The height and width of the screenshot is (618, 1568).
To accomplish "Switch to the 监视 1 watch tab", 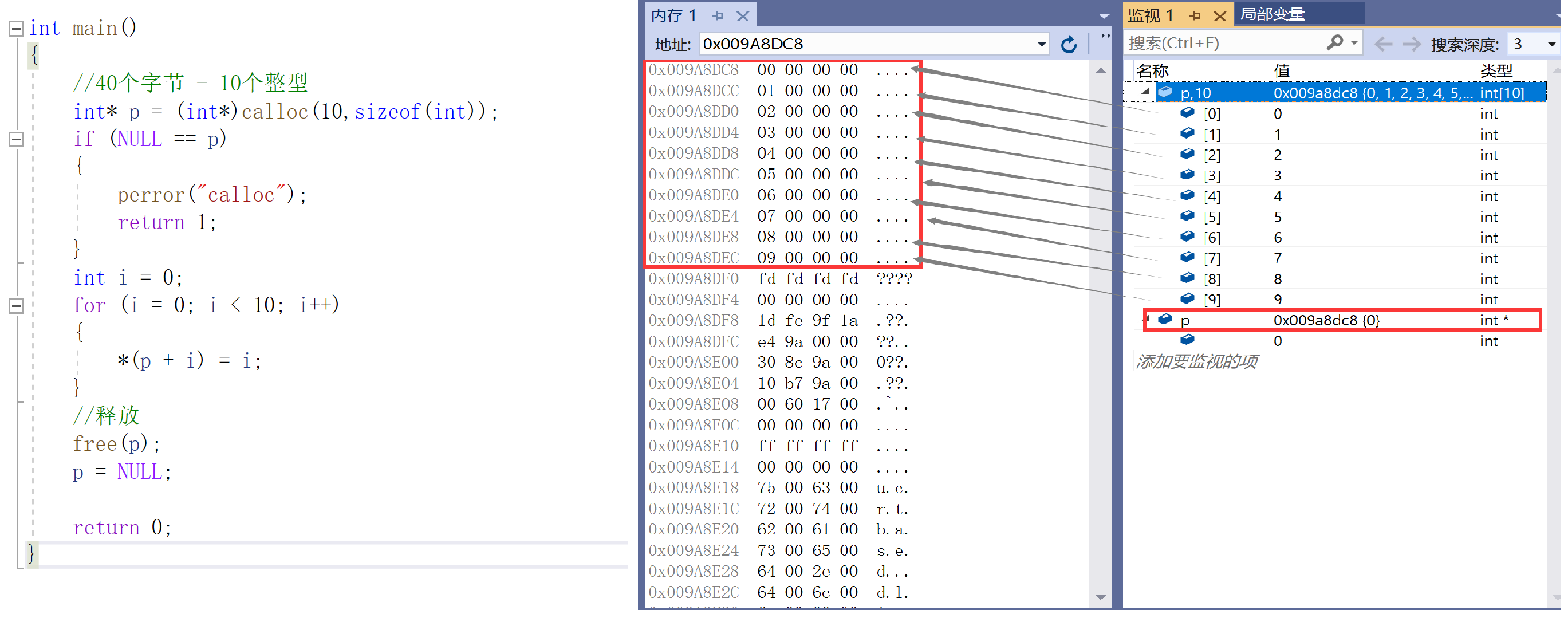I will tap(1150, 15).
